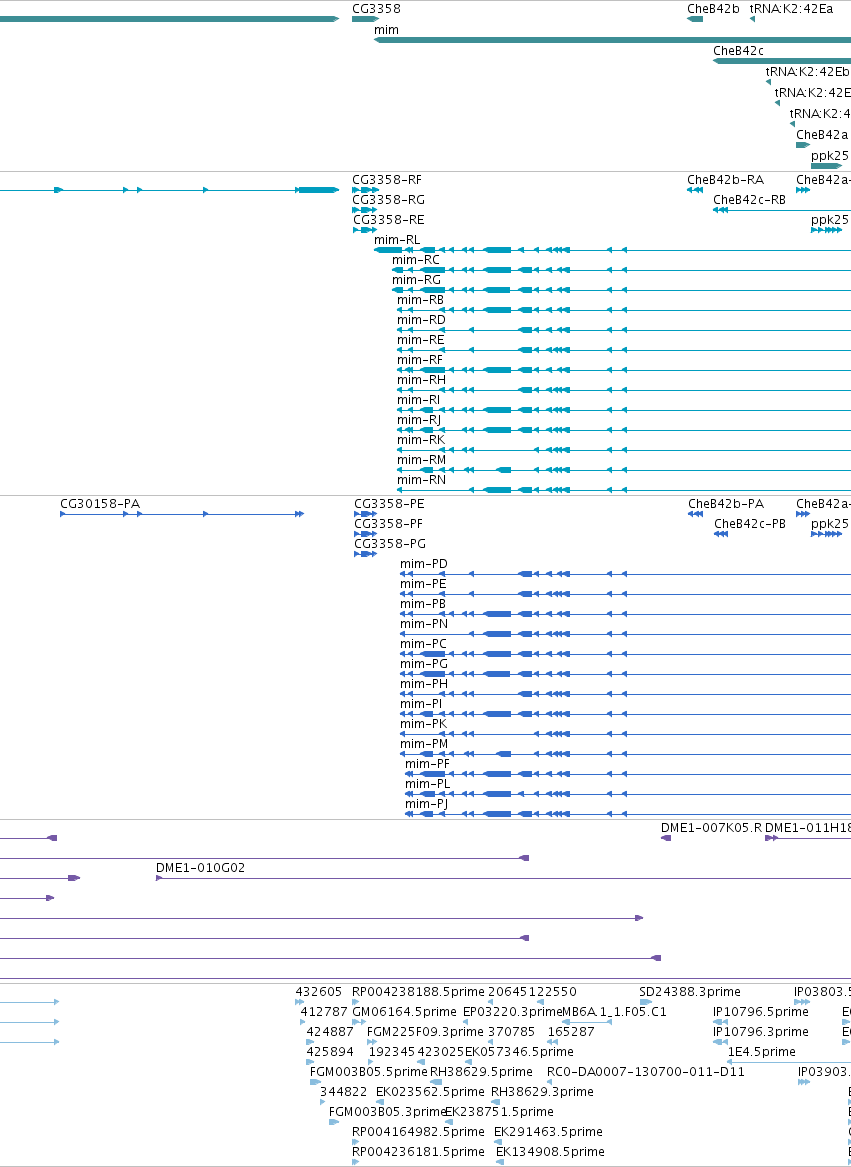Open EST IP10796.3prime

[761, 1032]
